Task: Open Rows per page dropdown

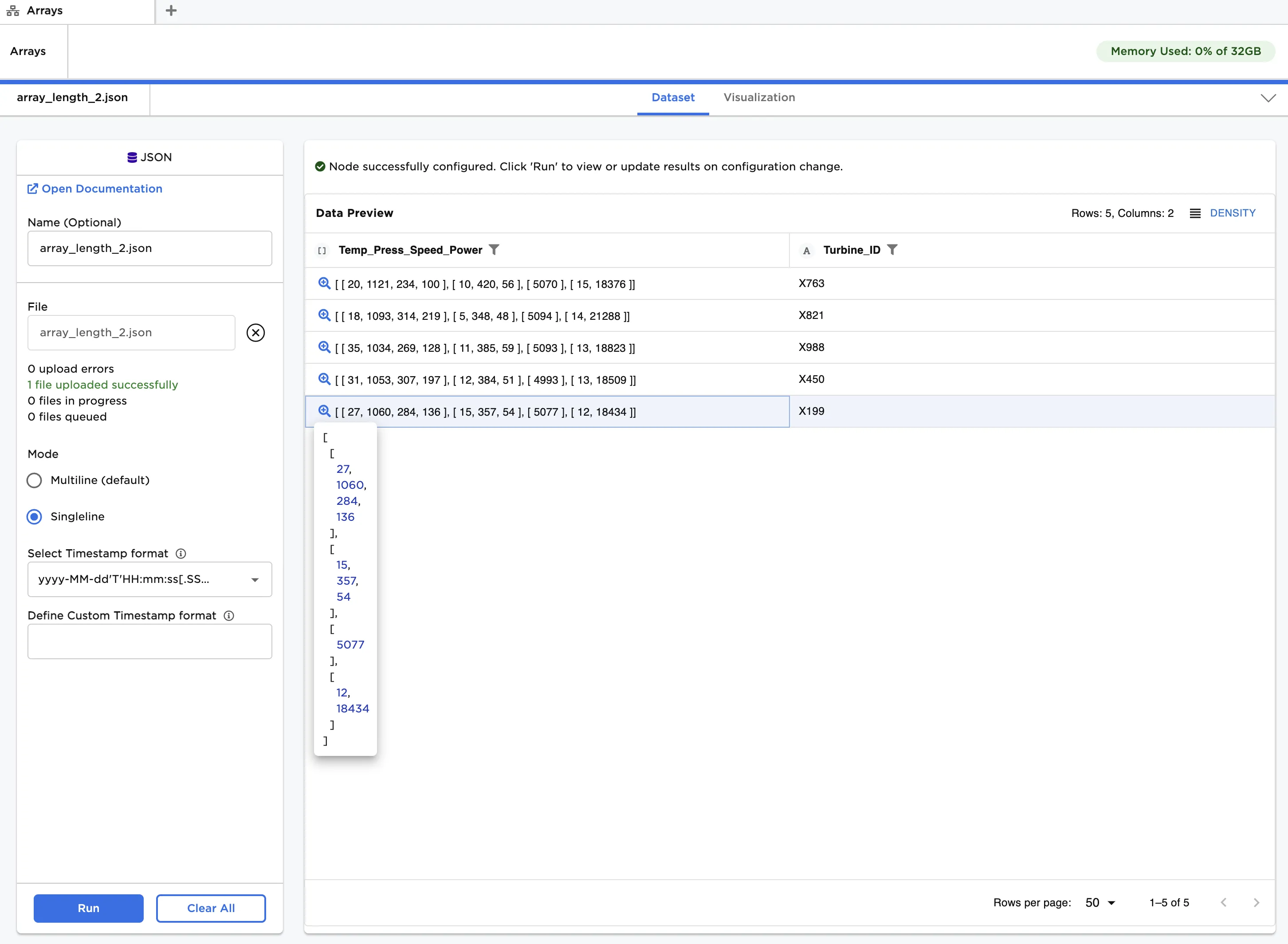Action: [x=1100, y=903]
